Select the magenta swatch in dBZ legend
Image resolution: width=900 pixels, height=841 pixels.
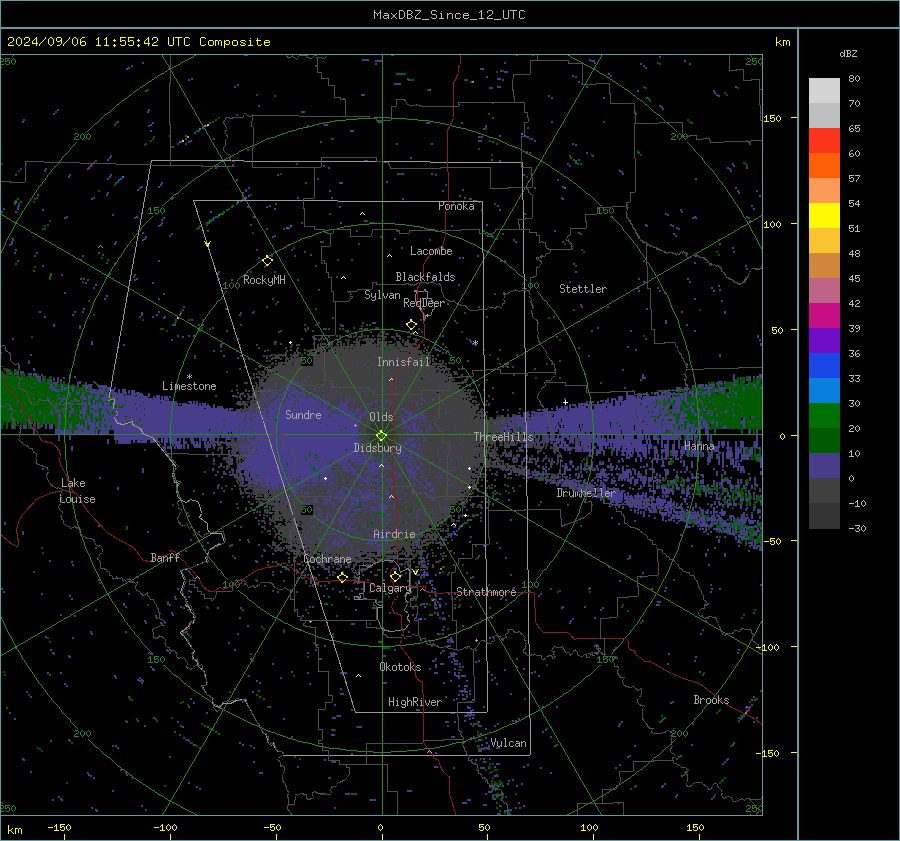824,315
